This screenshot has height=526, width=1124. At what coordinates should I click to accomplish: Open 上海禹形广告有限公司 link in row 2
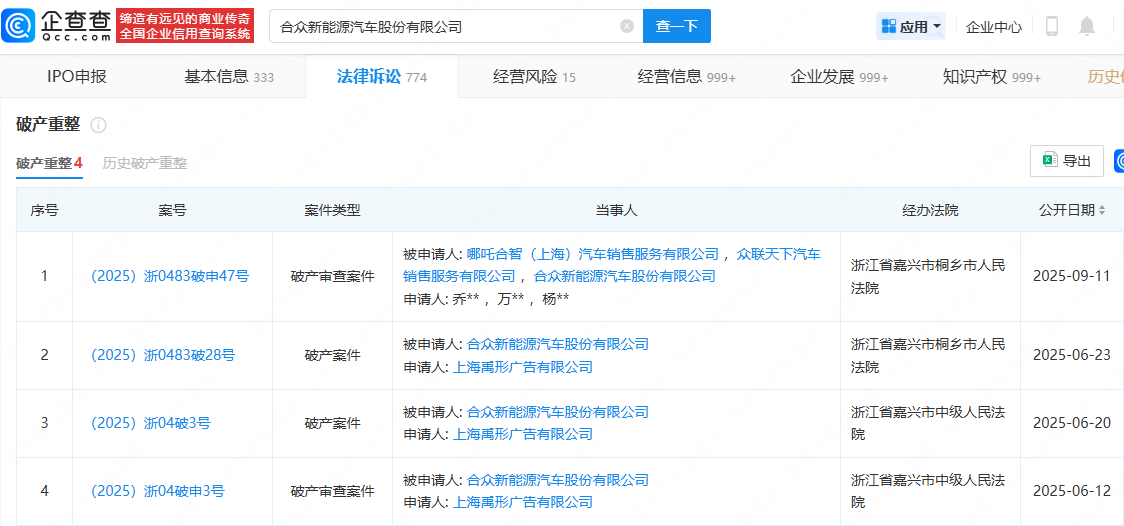523,367
